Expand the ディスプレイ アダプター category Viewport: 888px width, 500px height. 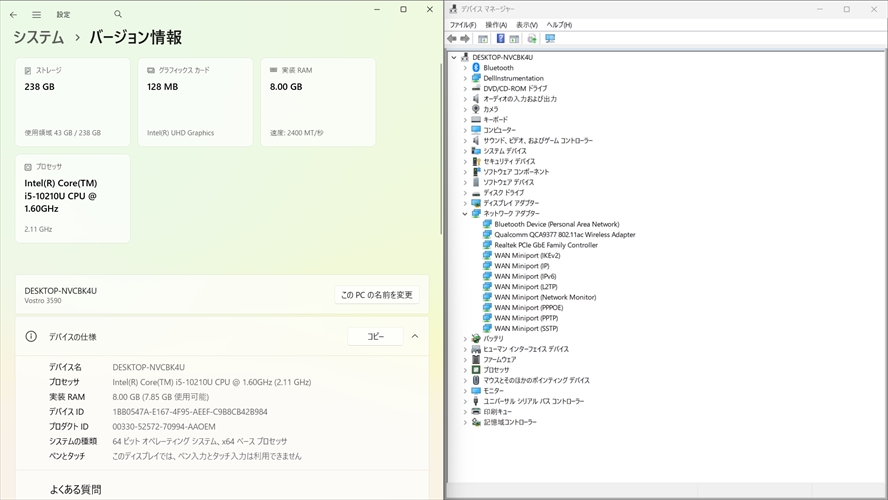tap(465, 203)
